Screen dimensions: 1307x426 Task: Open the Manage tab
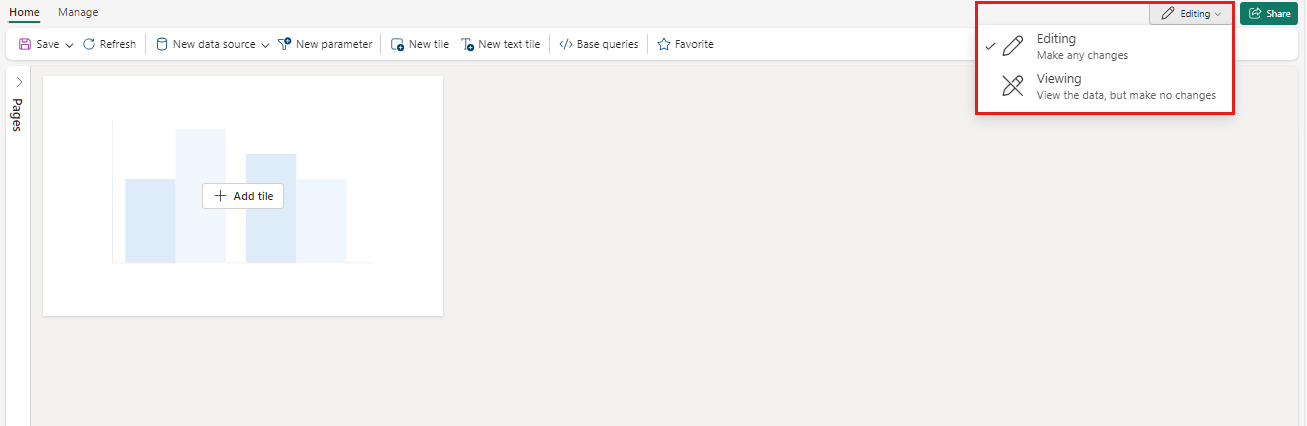78,13
